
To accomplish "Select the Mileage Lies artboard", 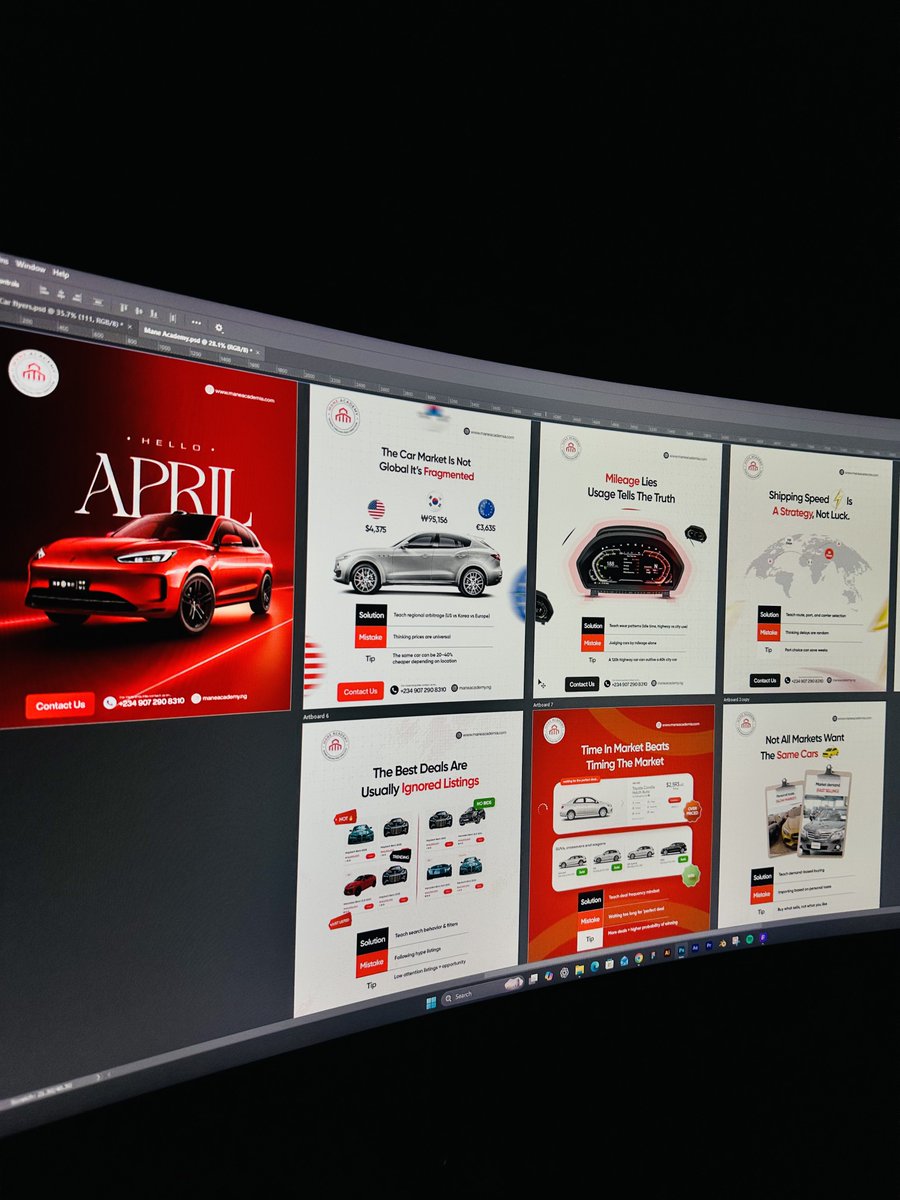I will point(627,558).
